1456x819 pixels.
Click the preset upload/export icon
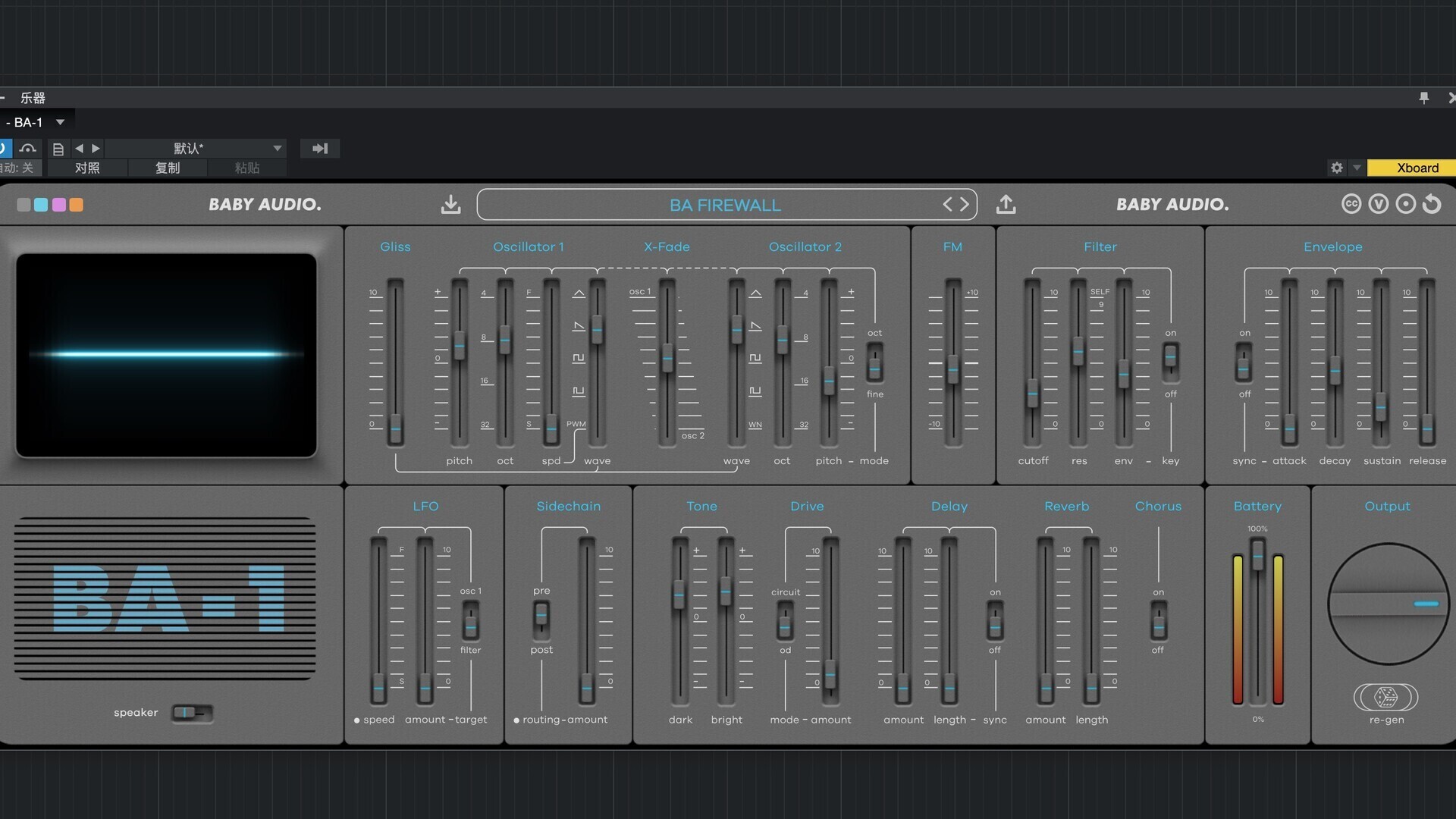tap(1006, 204)
